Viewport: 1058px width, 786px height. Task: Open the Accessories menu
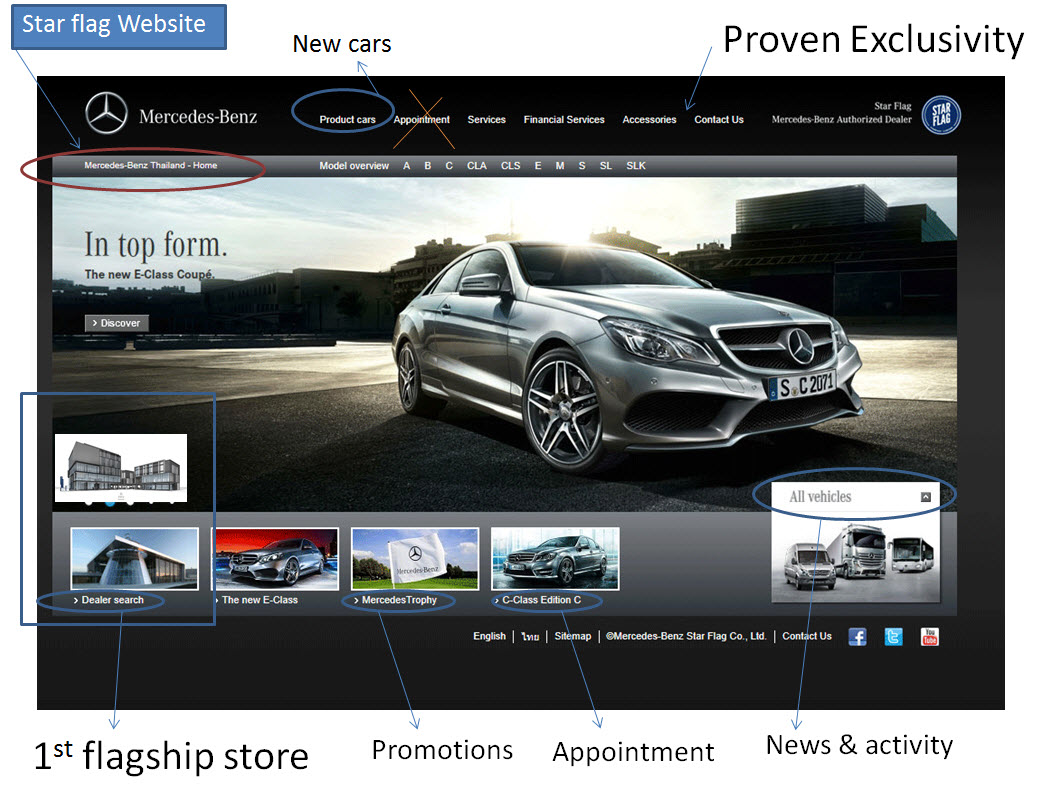(649, 119)
